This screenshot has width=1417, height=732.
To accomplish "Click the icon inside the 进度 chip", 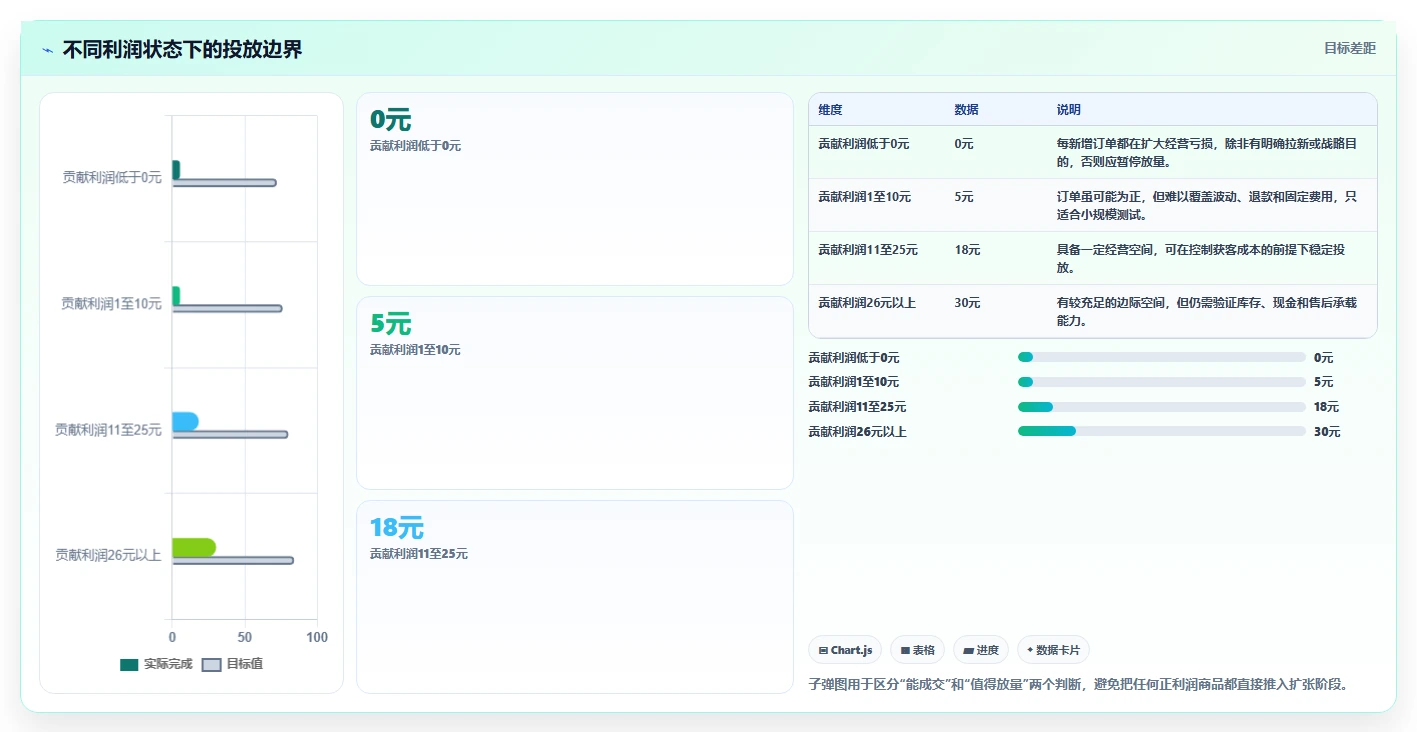I will coord(968,650).
